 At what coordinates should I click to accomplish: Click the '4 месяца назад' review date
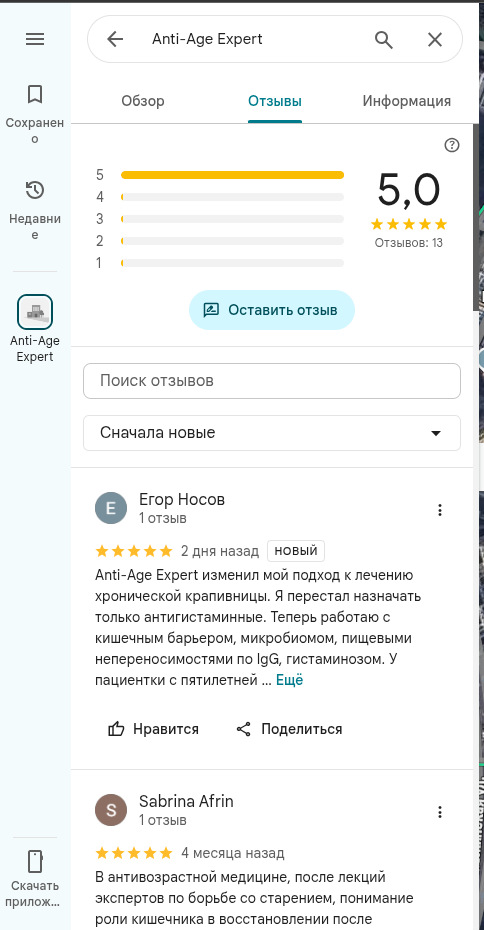(x=233, y=853)
